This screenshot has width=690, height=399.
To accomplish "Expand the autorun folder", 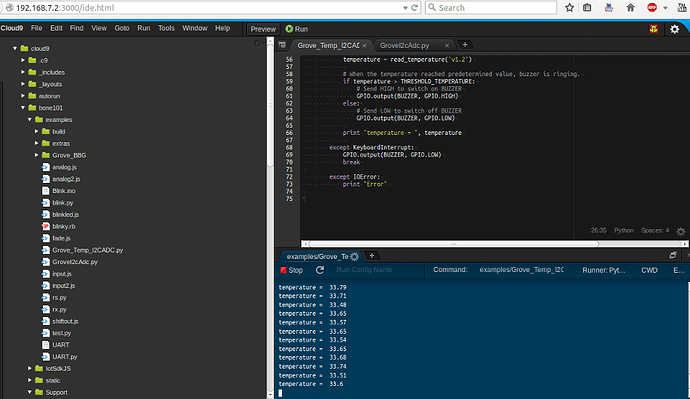I will coord(23,96).
